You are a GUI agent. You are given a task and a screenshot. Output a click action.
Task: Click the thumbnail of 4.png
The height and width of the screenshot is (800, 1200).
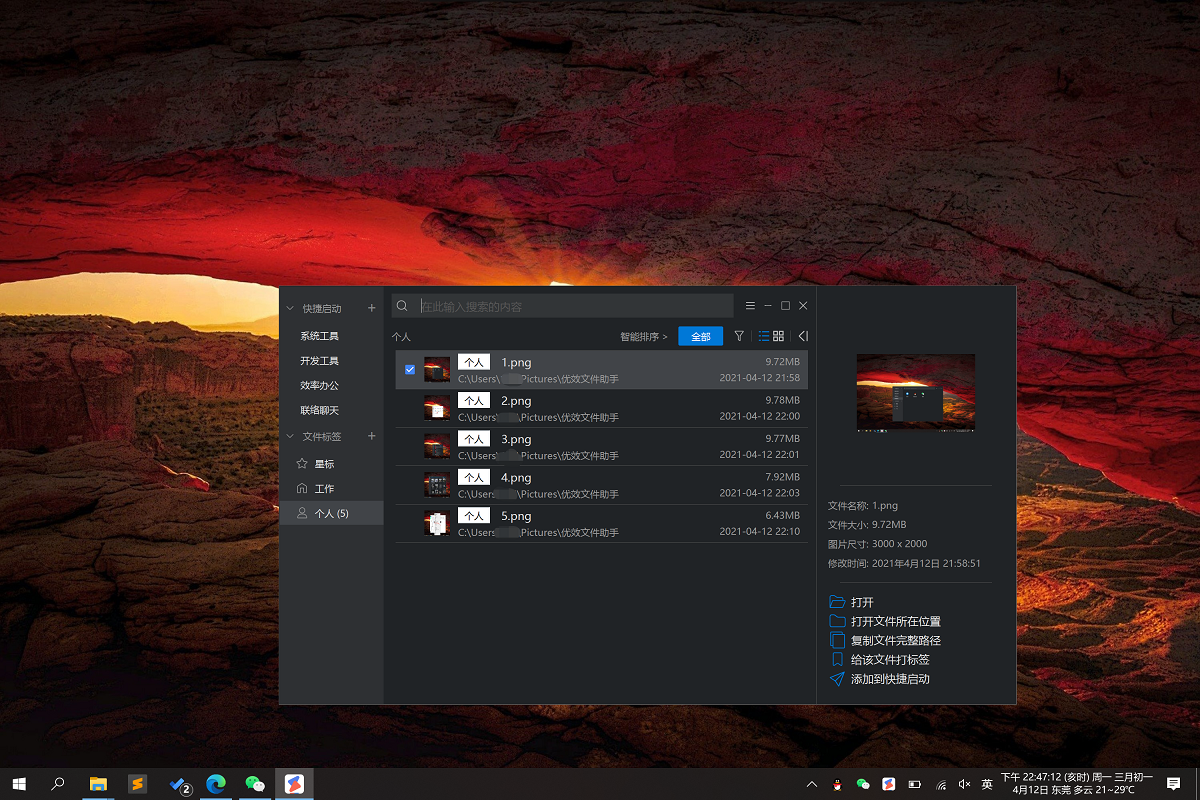437,485
